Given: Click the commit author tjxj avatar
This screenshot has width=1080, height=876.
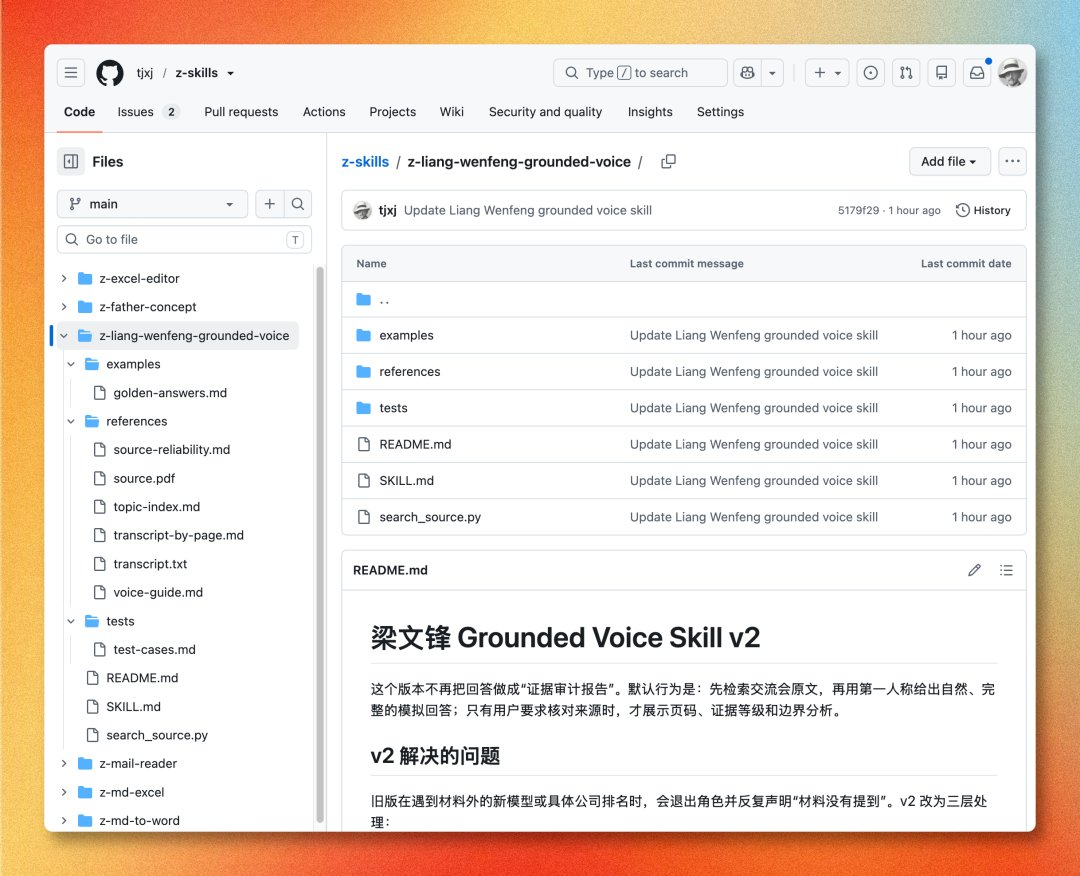Looking at the screenshot, I should click(x=362, y=211).
